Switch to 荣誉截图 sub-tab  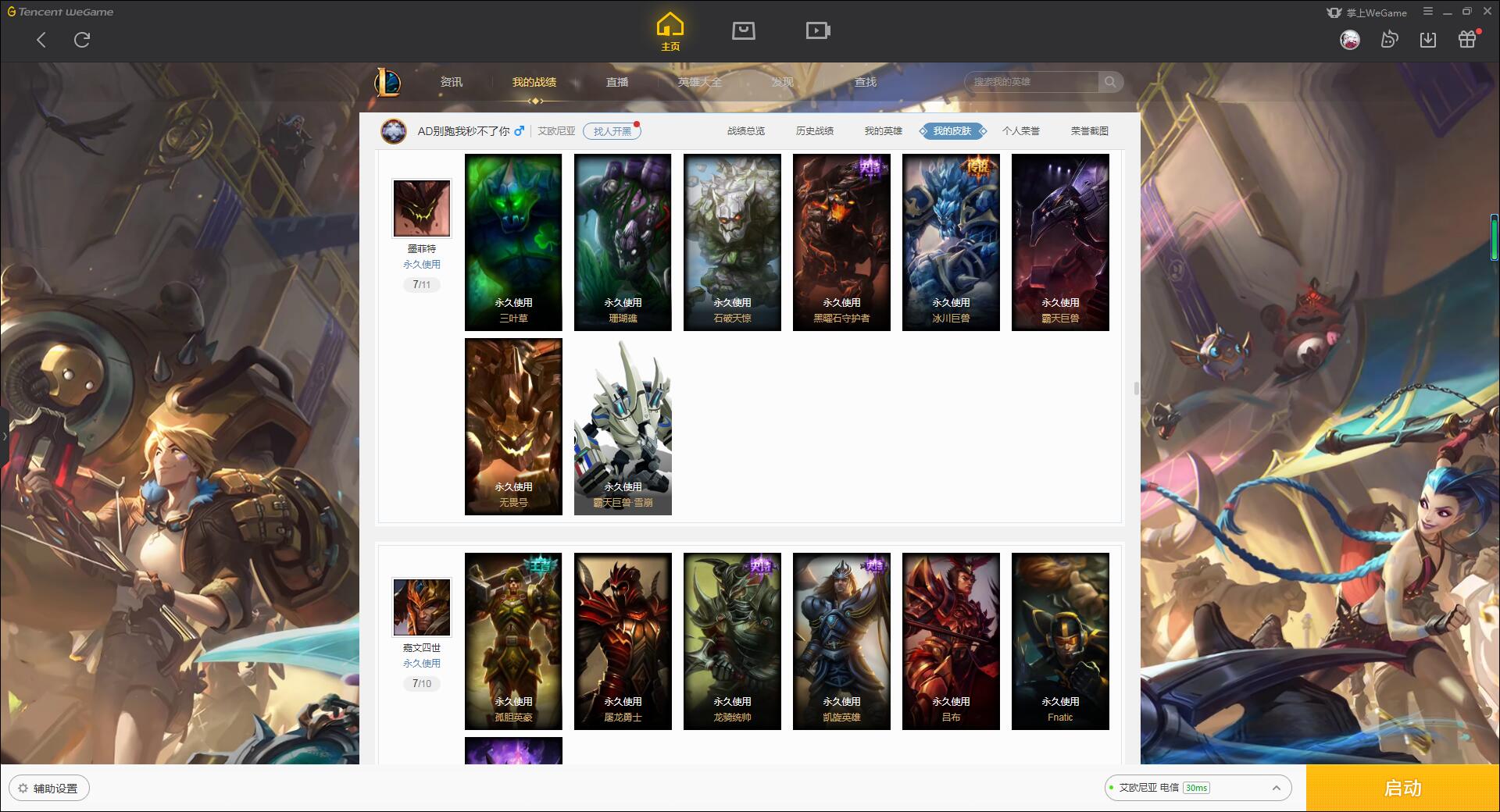coord(1090,131)
